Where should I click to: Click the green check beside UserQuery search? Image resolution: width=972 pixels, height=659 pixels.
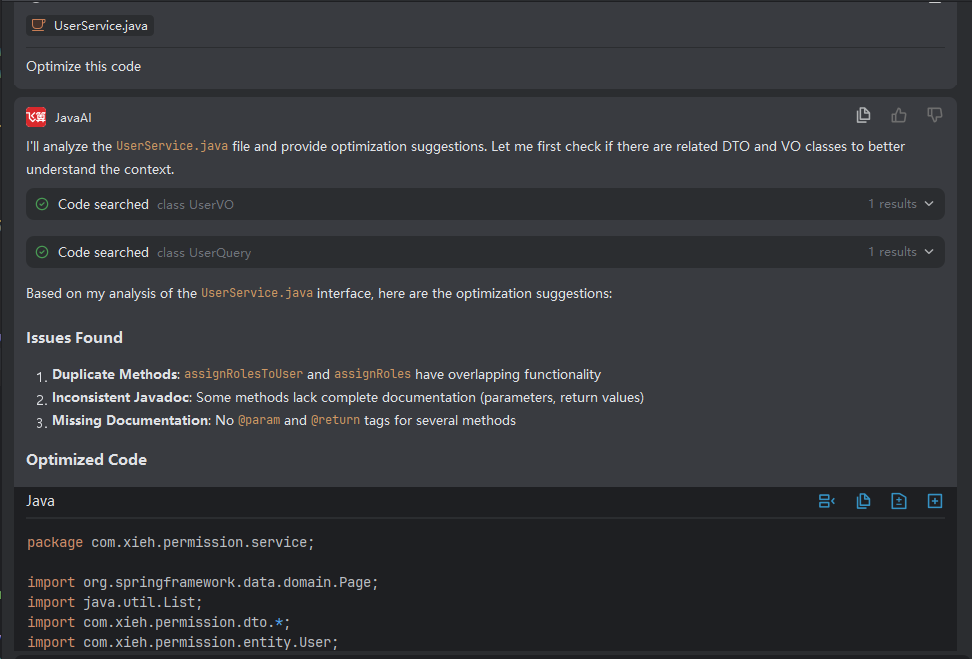[x=42, y=252]
